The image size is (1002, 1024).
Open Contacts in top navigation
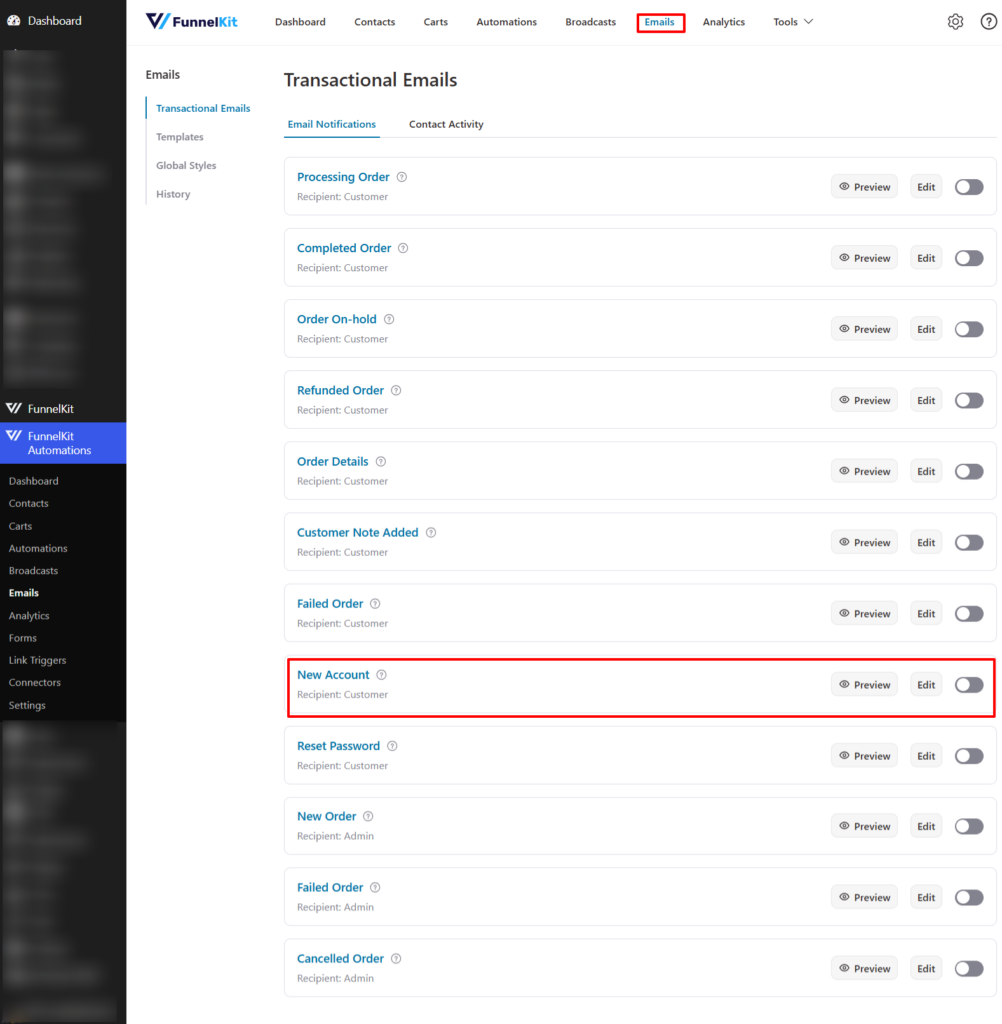point(374,22)
